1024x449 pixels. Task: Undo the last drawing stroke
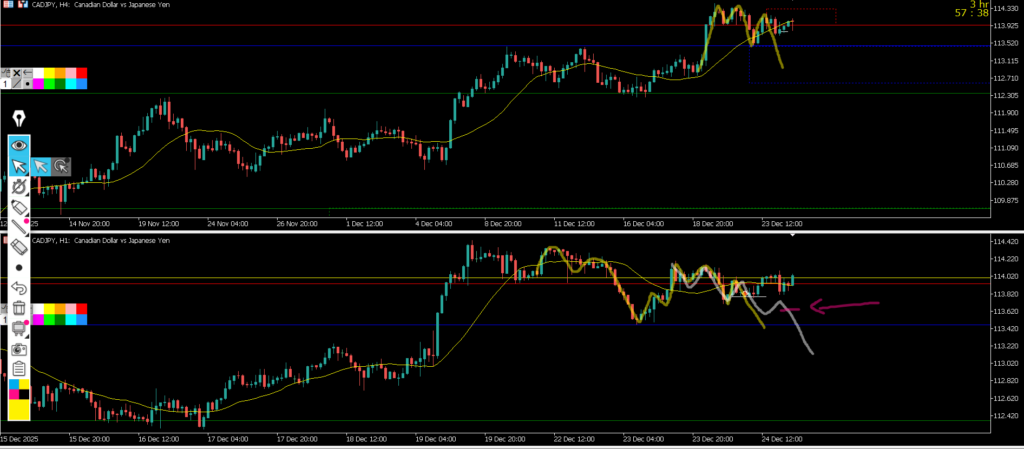19,288
